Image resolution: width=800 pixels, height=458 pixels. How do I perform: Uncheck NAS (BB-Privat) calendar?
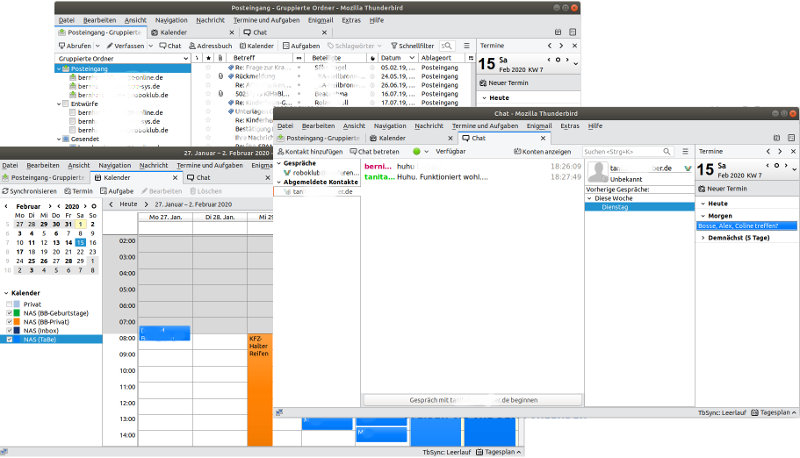pos(9,321)
